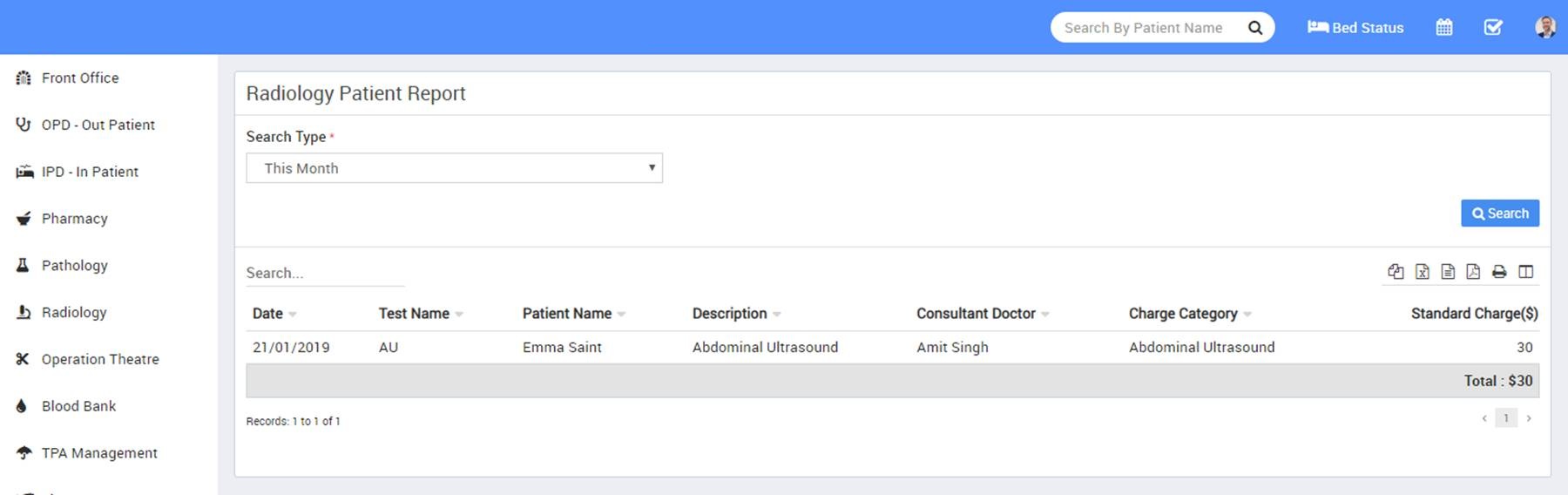Focus the table Search... filter field

[x=324, y=274]
